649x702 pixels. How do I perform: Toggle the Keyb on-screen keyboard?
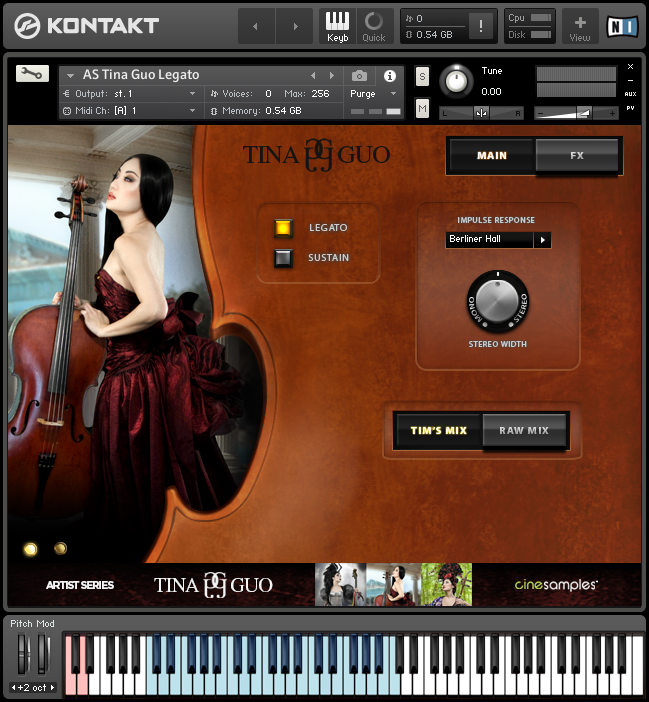coord(337,26)
